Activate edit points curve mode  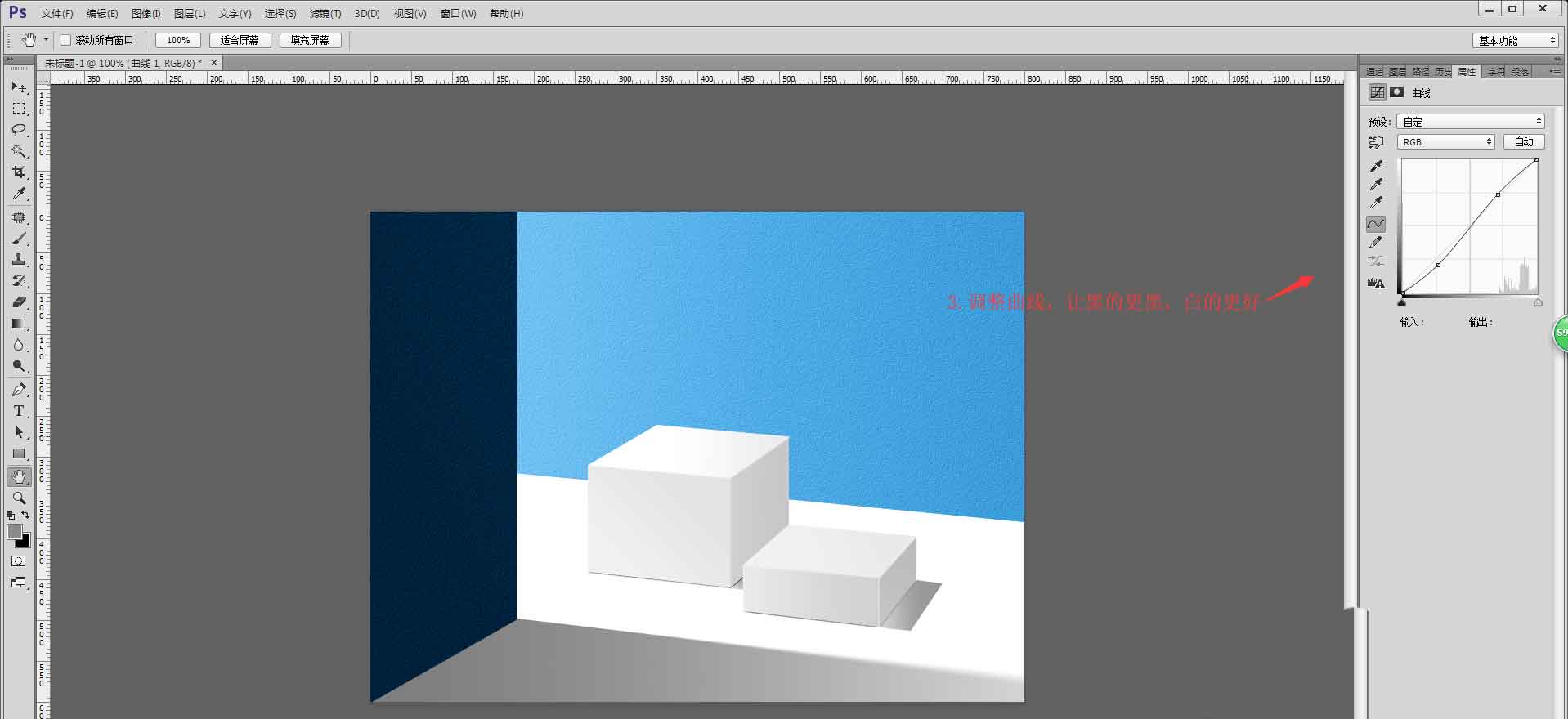click(1376, 223)
